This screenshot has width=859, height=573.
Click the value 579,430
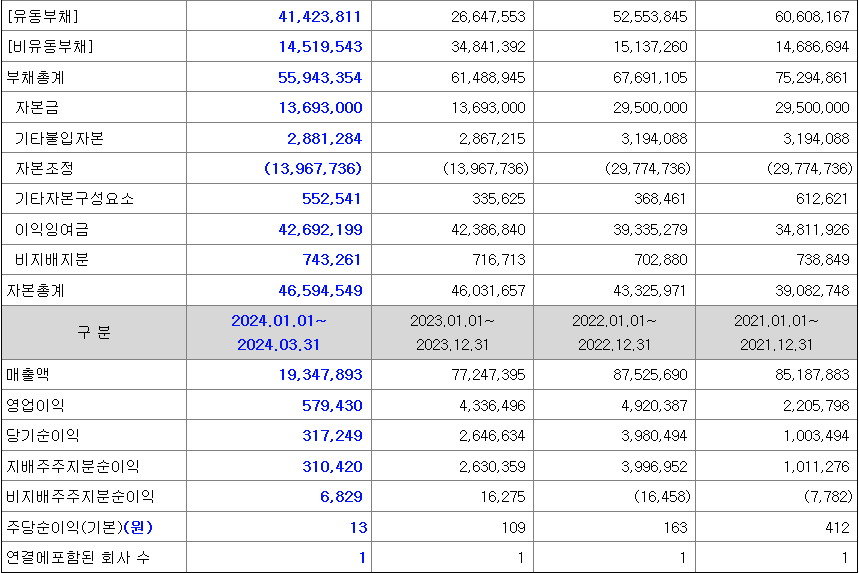point(332,405)
